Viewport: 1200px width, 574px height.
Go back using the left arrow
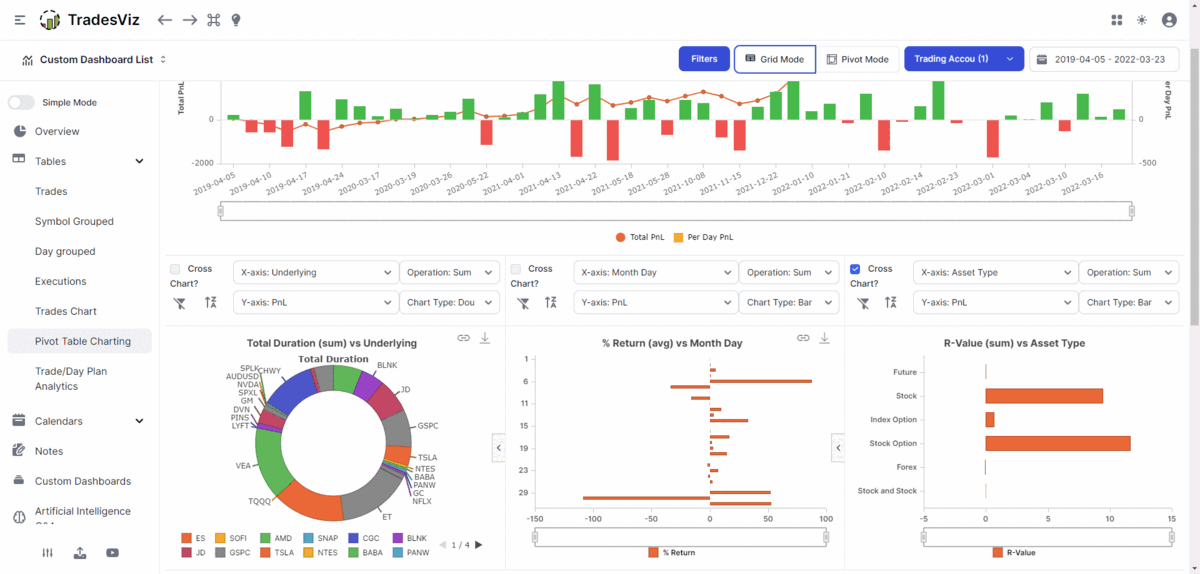tap(165, 20)
